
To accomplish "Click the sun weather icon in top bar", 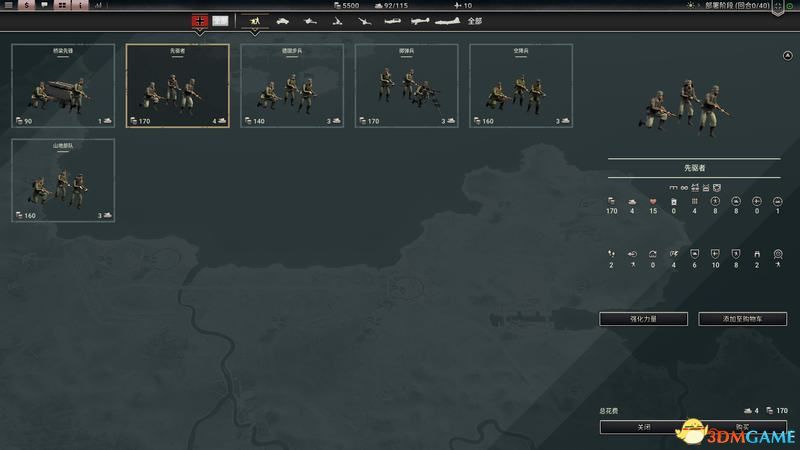I will [x=690, y=5].
